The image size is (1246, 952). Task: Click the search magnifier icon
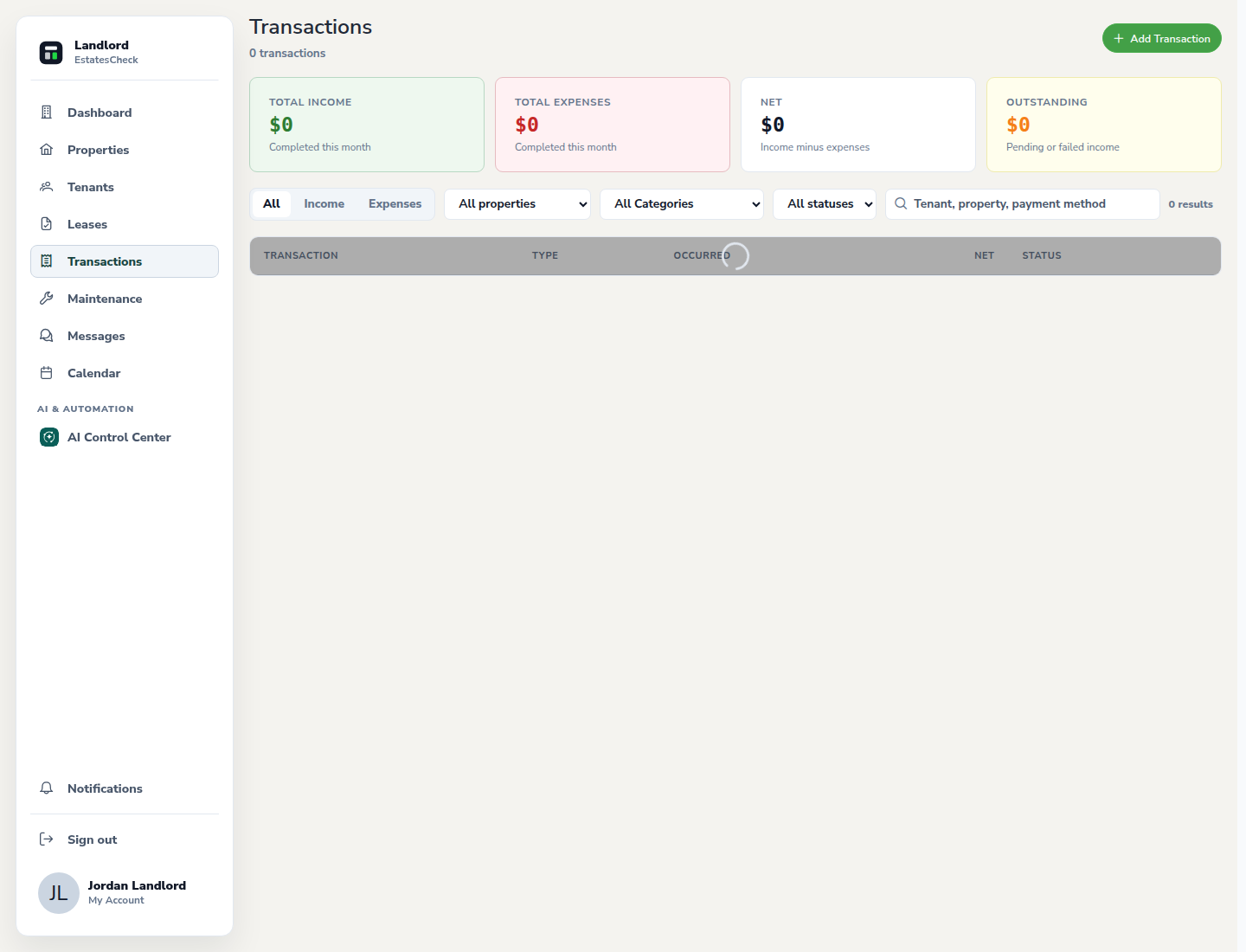[x=901, y=204]
